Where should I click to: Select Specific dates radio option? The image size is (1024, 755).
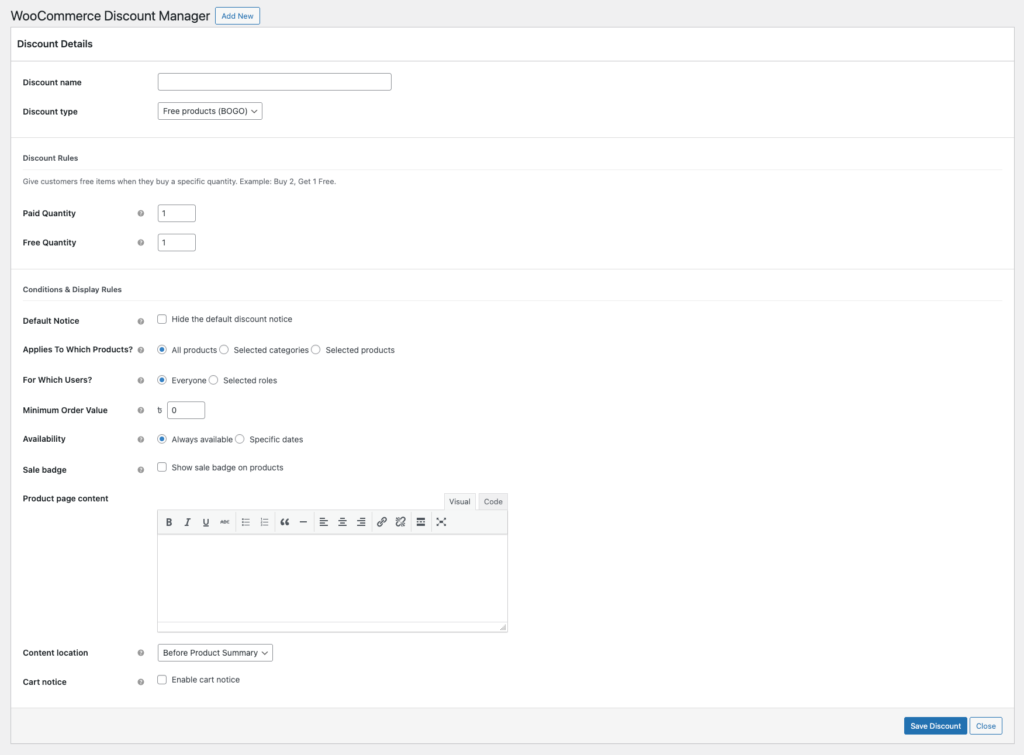click(240, 440)
